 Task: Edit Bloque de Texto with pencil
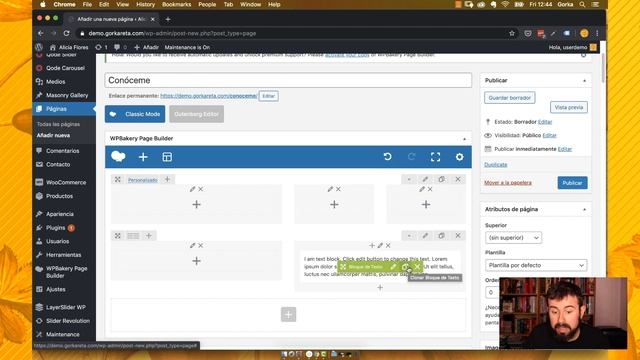[x=393, y=267]
